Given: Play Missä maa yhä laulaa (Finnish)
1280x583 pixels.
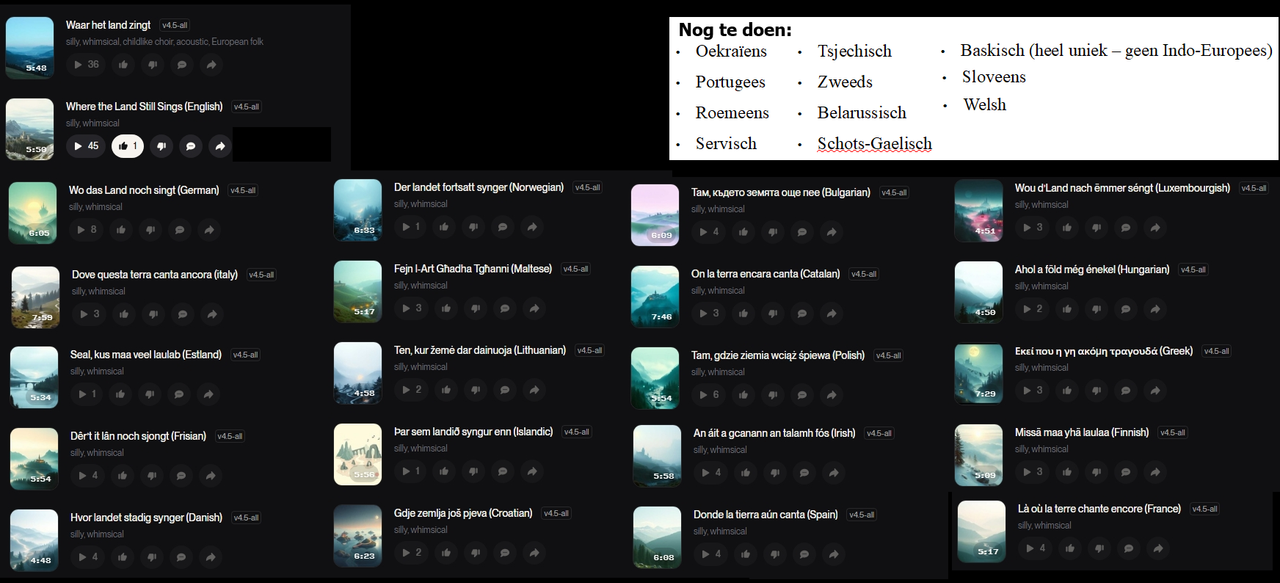Looking at the screenshot, I should tap(1031, 472).
